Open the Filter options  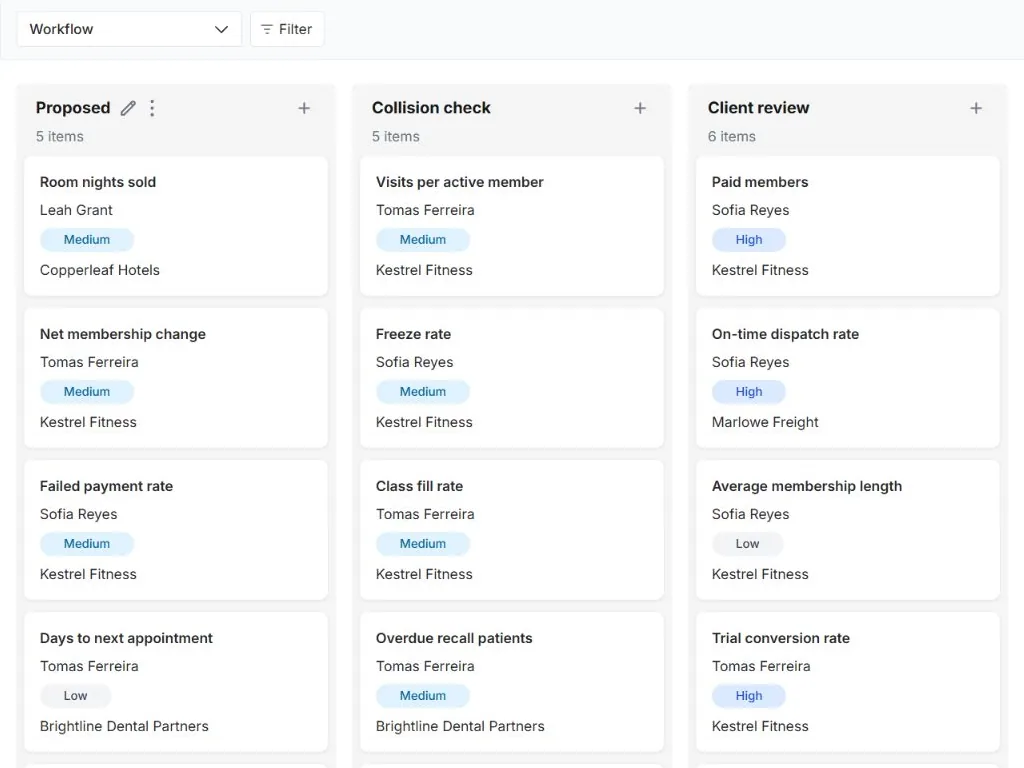coord(287,29)
